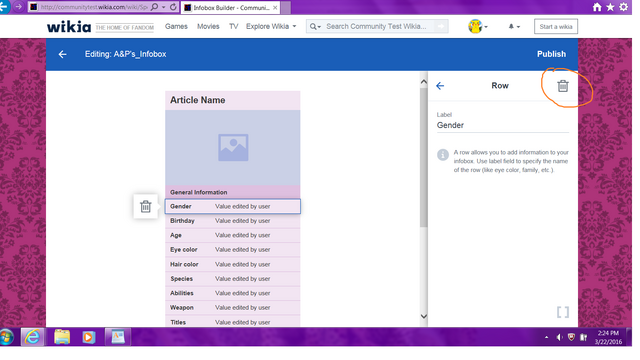Click the browser forward button

point(18,7)
